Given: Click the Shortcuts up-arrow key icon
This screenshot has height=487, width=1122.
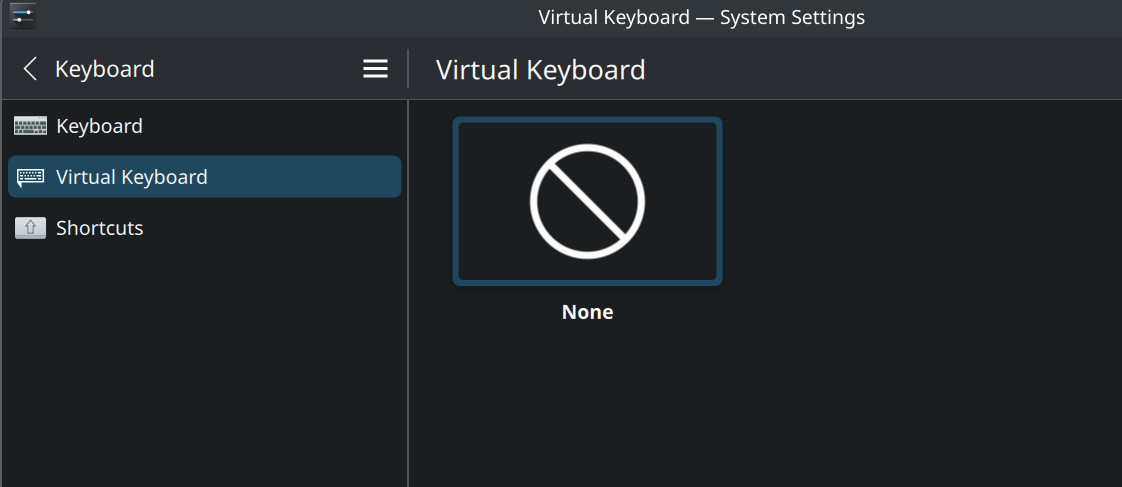Looking at the screenshot, I should [x=30, y=228].
